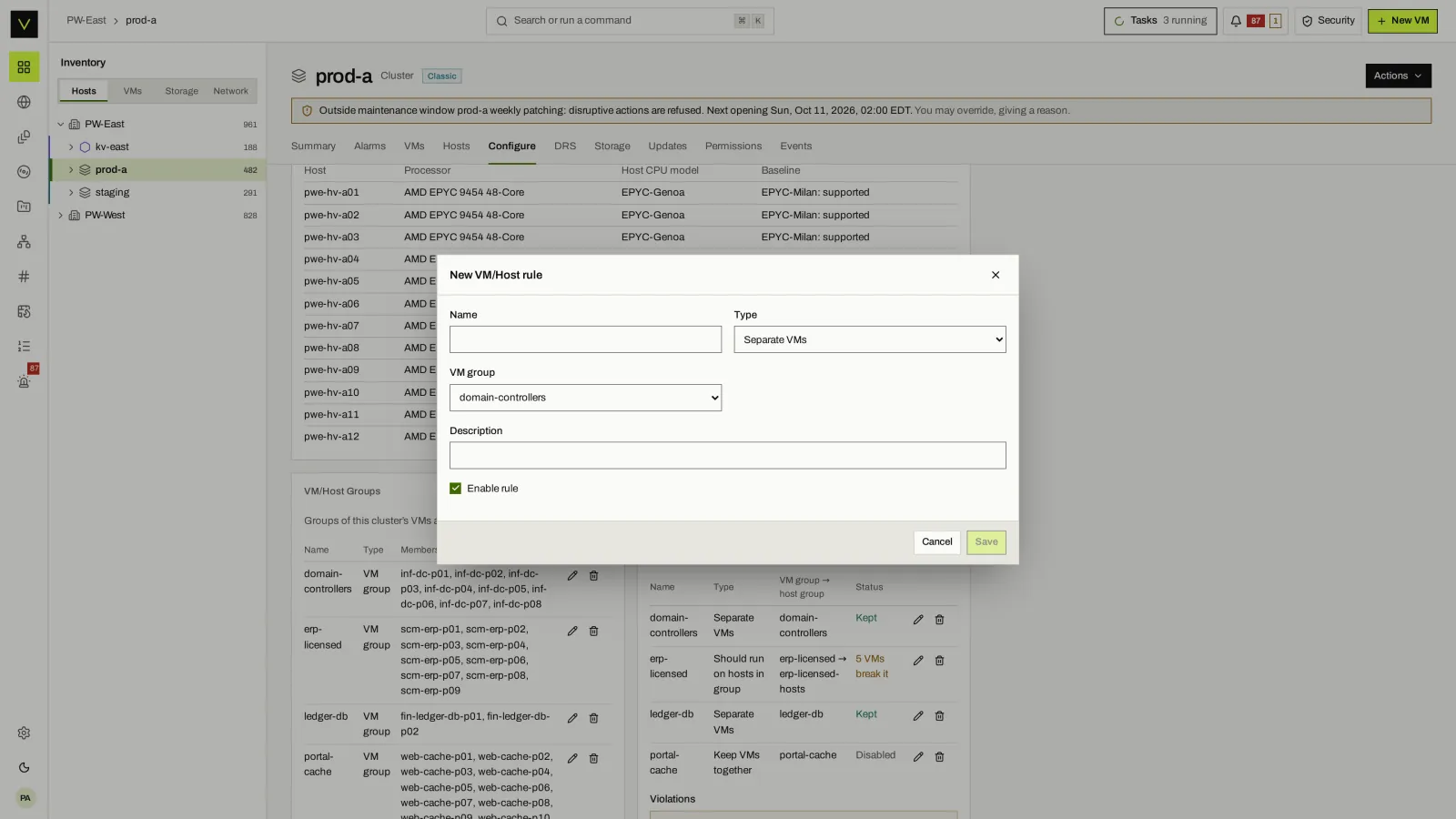
Task: Open the Tasks 3 running indicator
Action: click(1160, 21)
